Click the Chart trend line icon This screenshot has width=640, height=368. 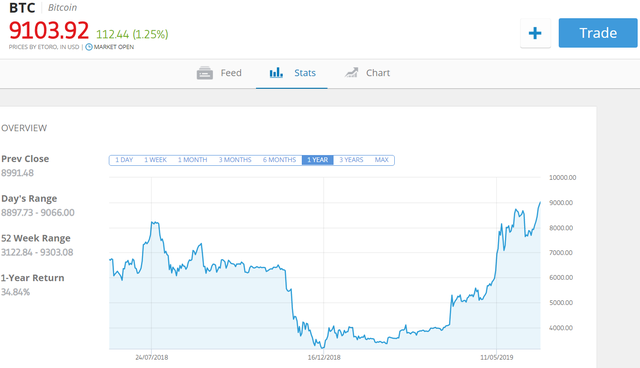tap(351, 73)
